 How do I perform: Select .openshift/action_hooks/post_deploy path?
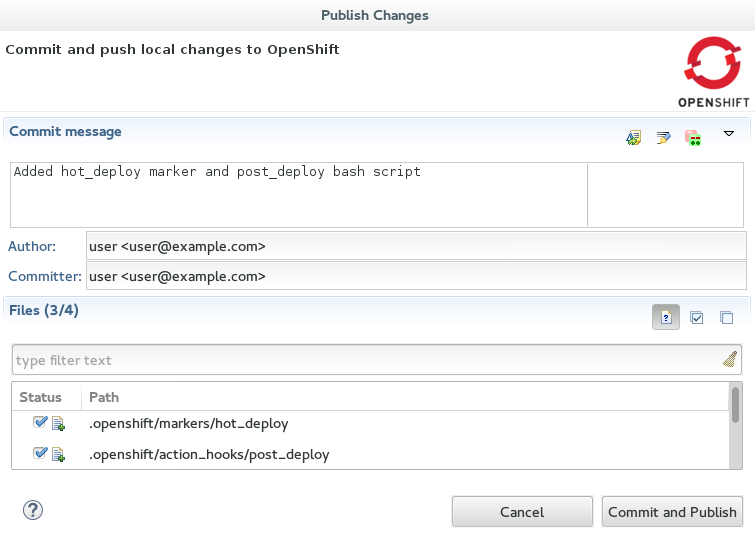pos(209,455)
